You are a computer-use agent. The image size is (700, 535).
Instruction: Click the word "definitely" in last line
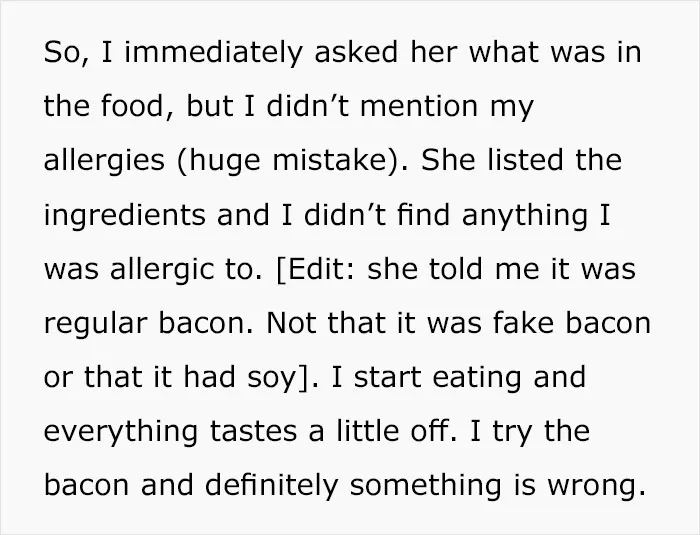click(x=271, y=486)
